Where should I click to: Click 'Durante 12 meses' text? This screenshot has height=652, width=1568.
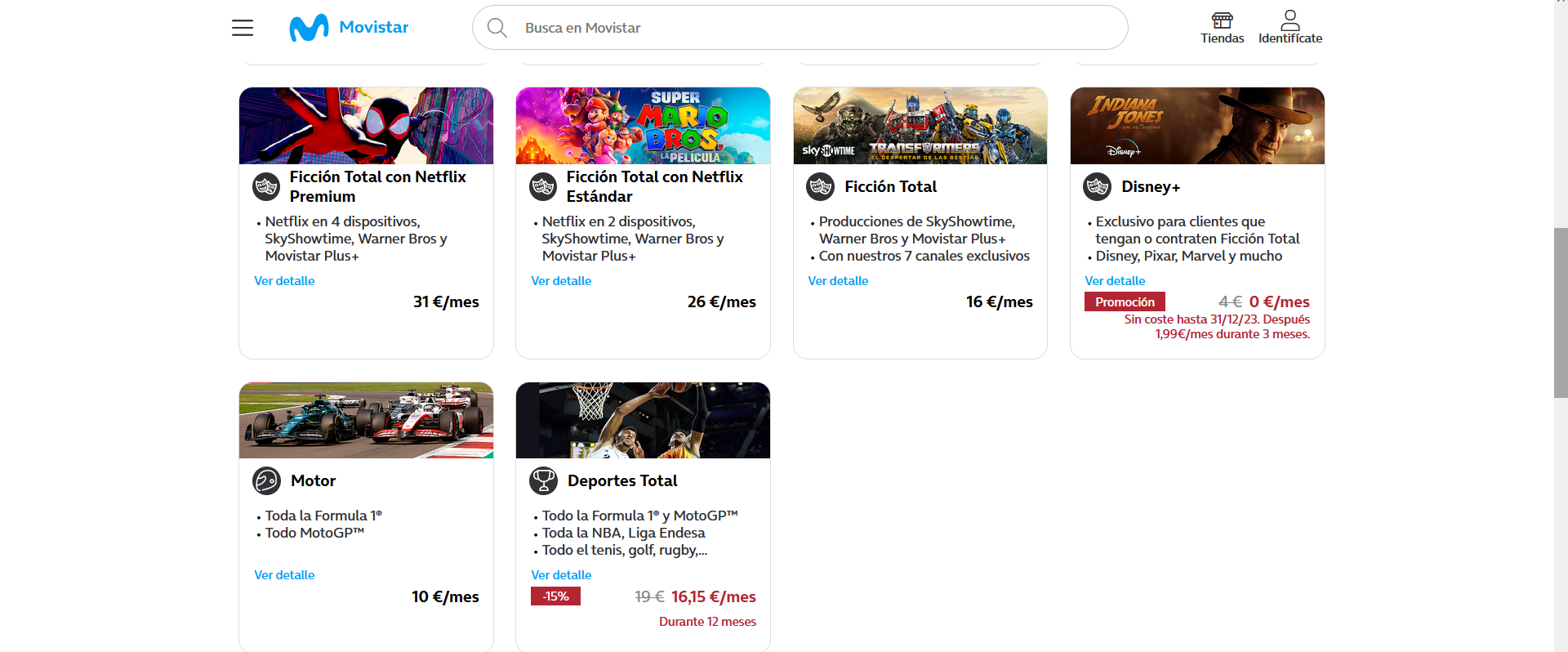[707, 622]
